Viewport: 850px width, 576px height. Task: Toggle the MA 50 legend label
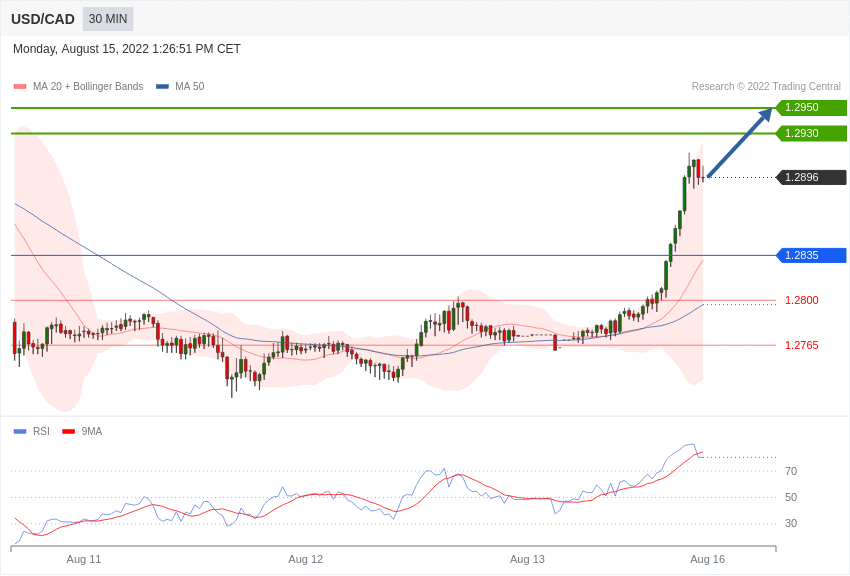[190, 87]
